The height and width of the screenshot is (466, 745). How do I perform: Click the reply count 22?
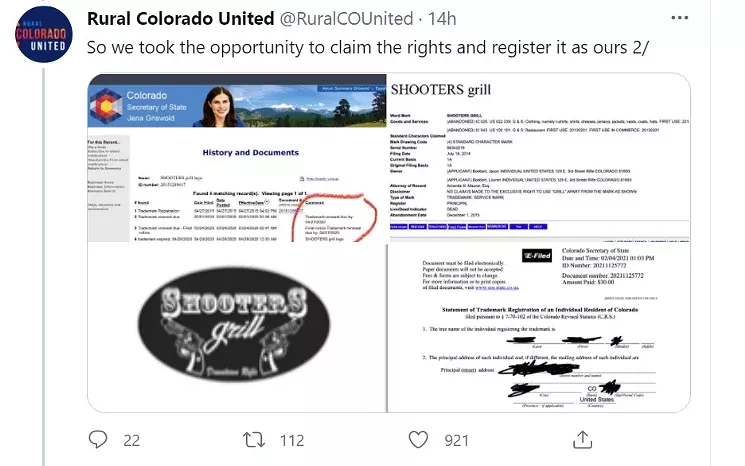coord(132,440)
